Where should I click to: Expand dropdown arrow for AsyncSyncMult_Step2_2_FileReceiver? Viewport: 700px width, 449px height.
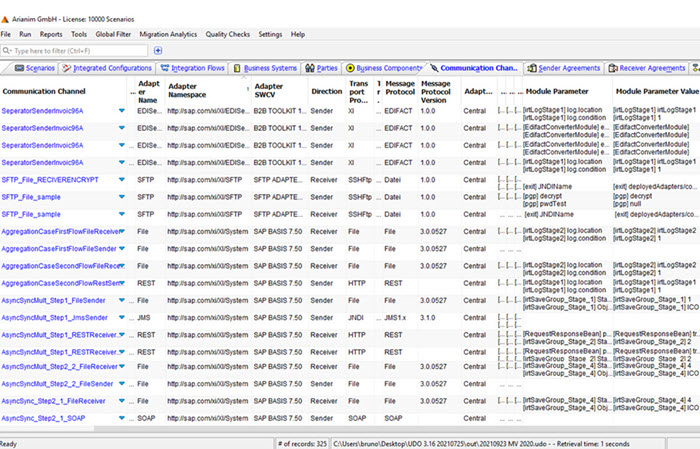pos(121,366)
